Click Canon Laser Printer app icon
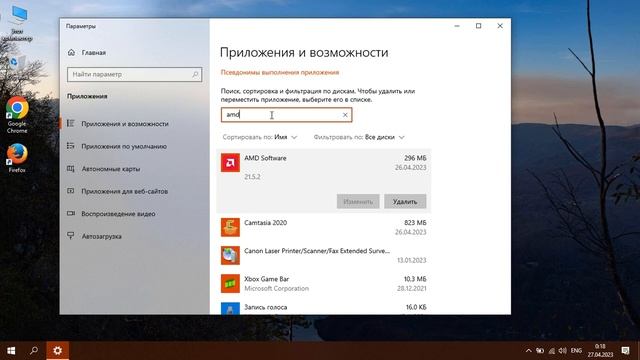 tap(230, 256)
